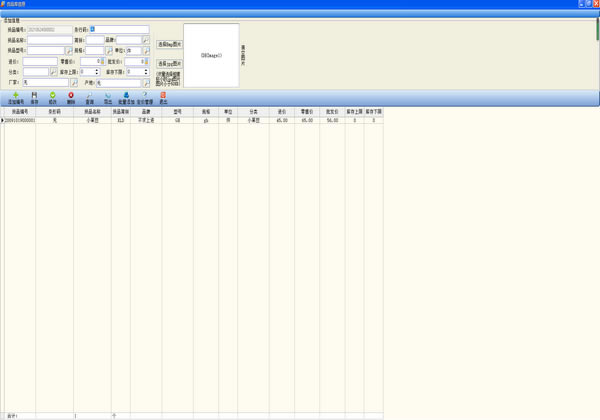Click the 保存 save disk icon

[x=35, y=97]
